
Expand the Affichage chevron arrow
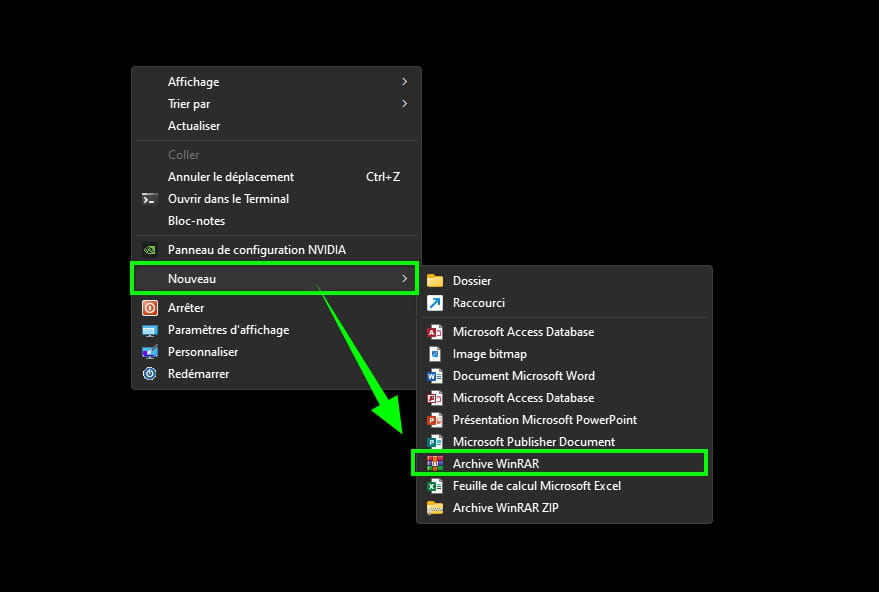pos(404,82)
